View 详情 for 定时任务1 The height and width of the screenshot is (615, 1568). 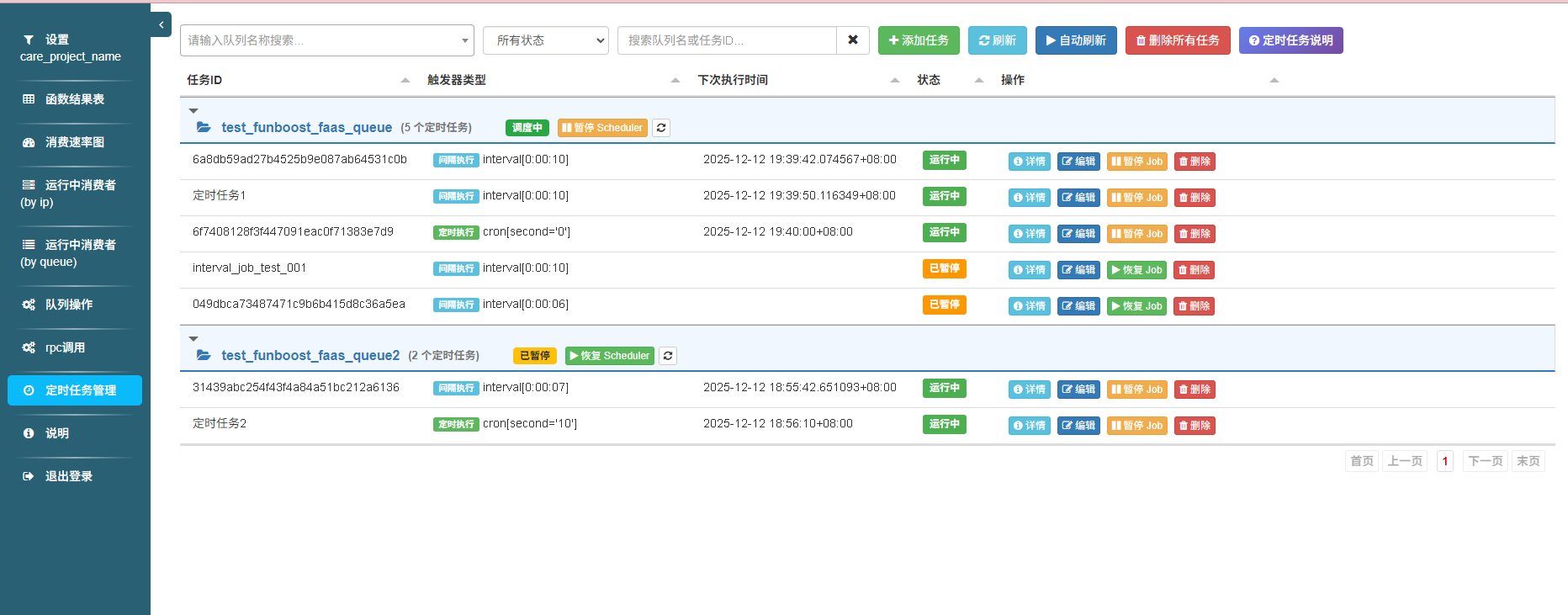coord(1030,198)
